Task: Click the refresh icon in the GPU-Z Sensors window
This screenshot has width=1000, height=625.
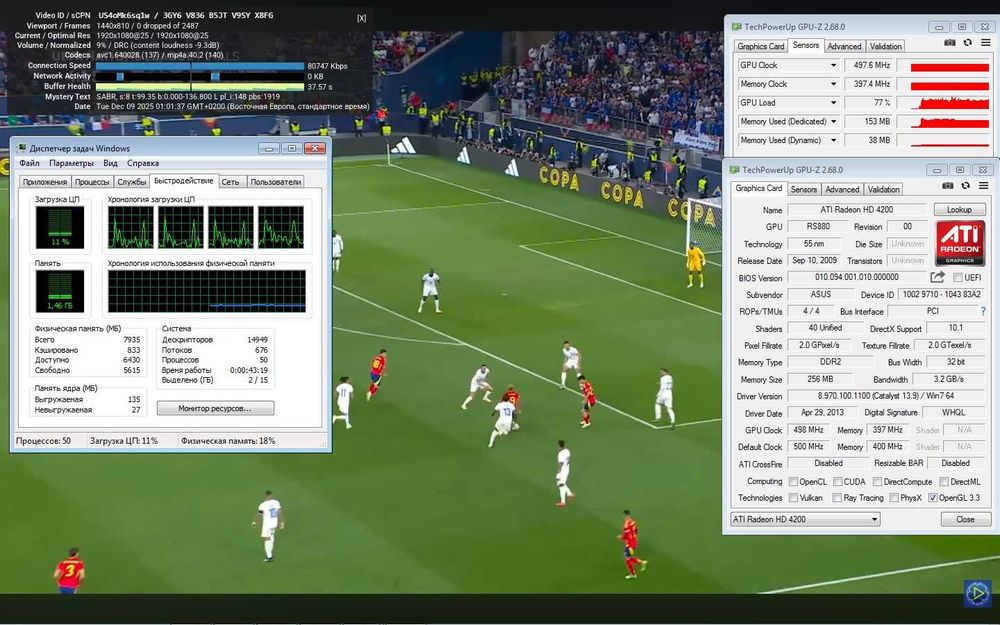Action: 967,43
